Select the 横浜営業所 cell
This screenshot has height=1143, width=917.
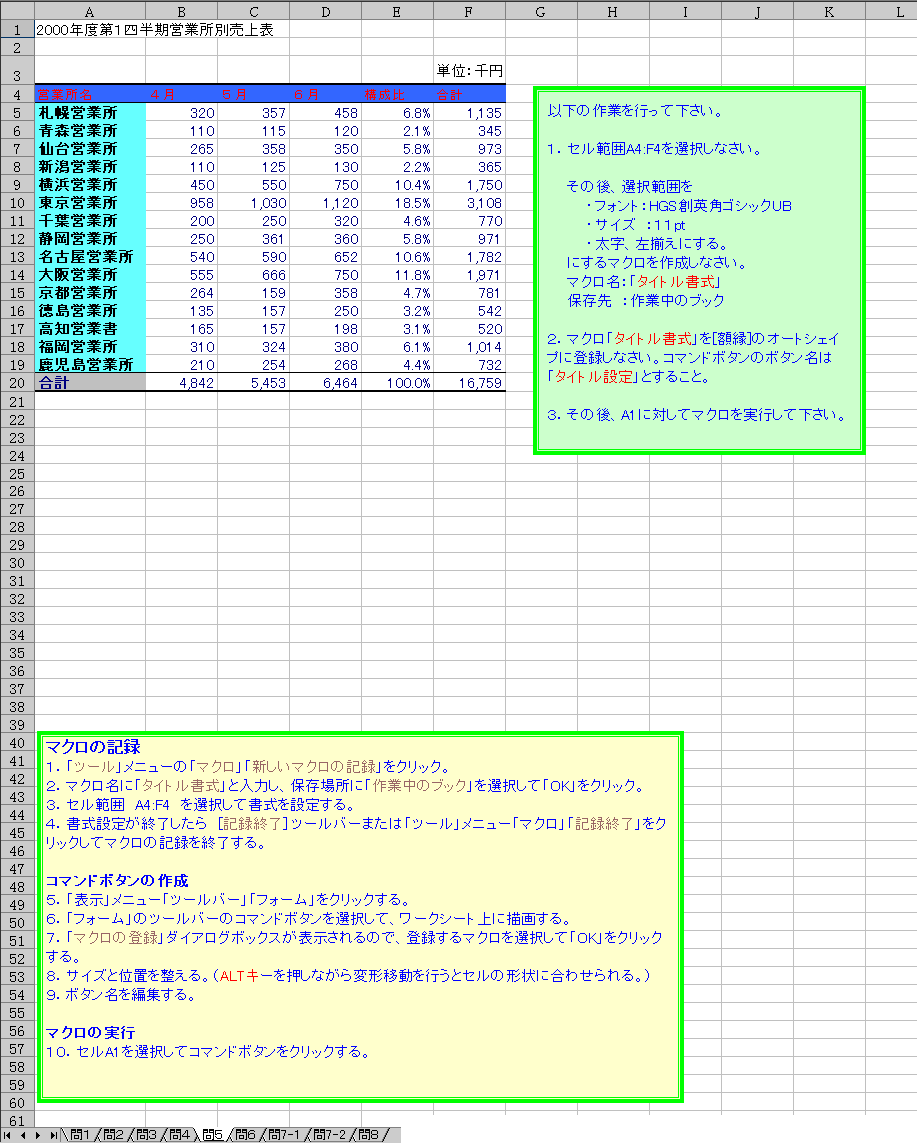(90, 185)
